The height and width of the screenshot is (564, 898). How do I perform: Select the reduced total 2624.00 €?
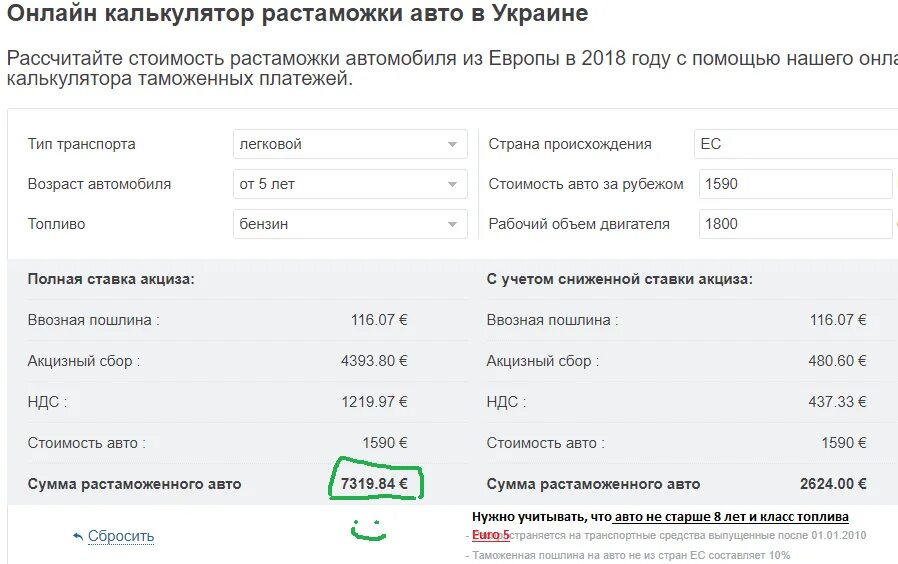pyautogui.click(x=833, y=483)
